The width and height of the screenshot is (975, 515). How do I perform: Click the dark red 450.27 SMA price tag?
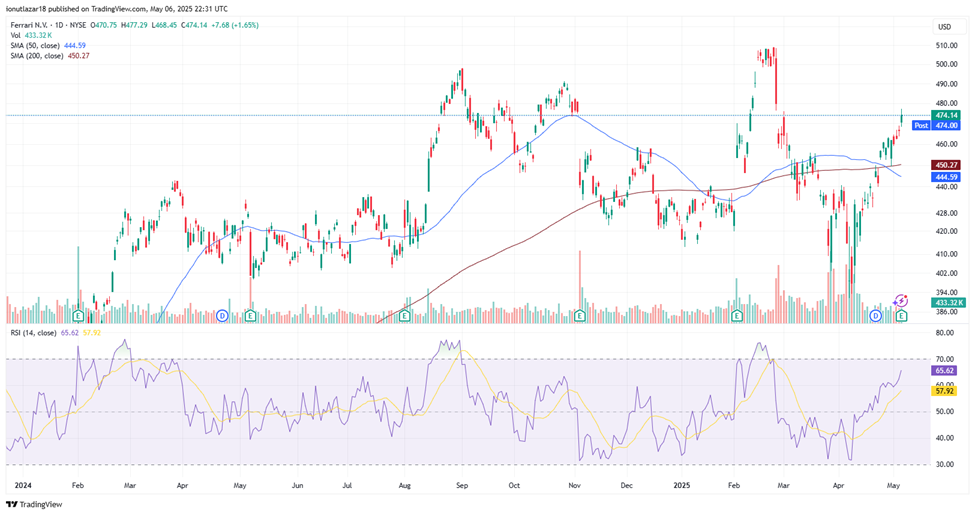pyautogui.click(x=946, y=165)
